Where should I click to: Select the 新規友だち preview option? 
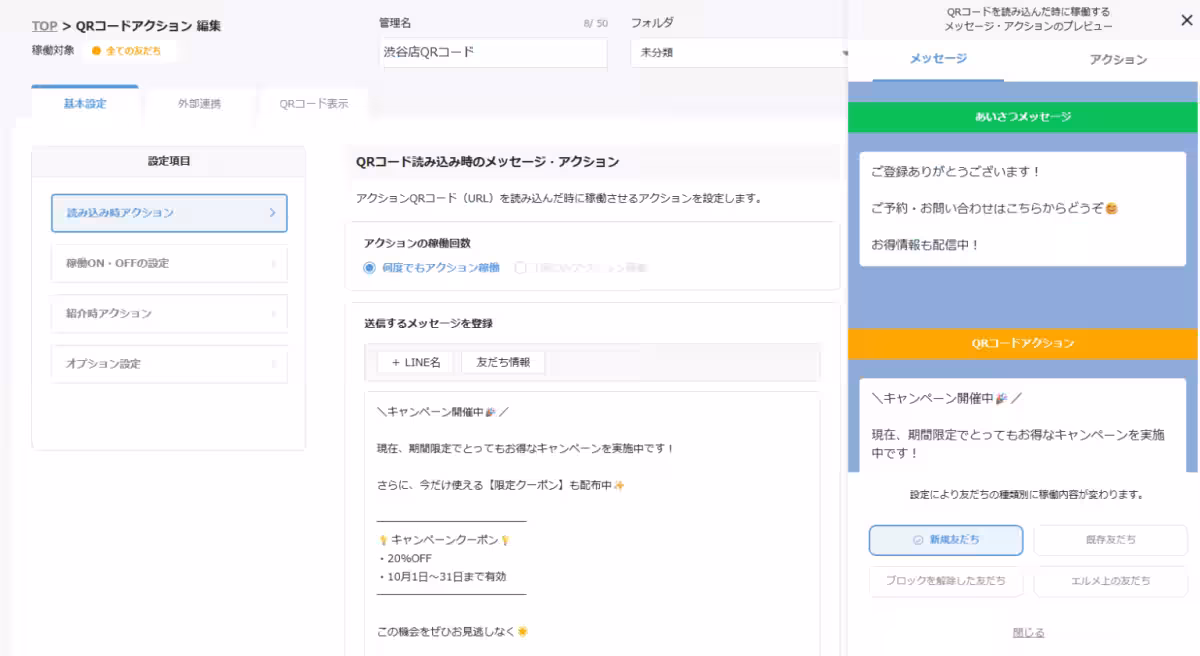tap(944, 540)
